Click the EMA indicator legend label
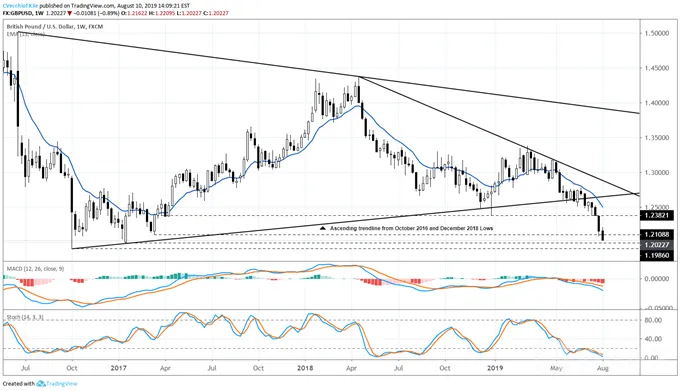680x391 pixels. (26, 34)
